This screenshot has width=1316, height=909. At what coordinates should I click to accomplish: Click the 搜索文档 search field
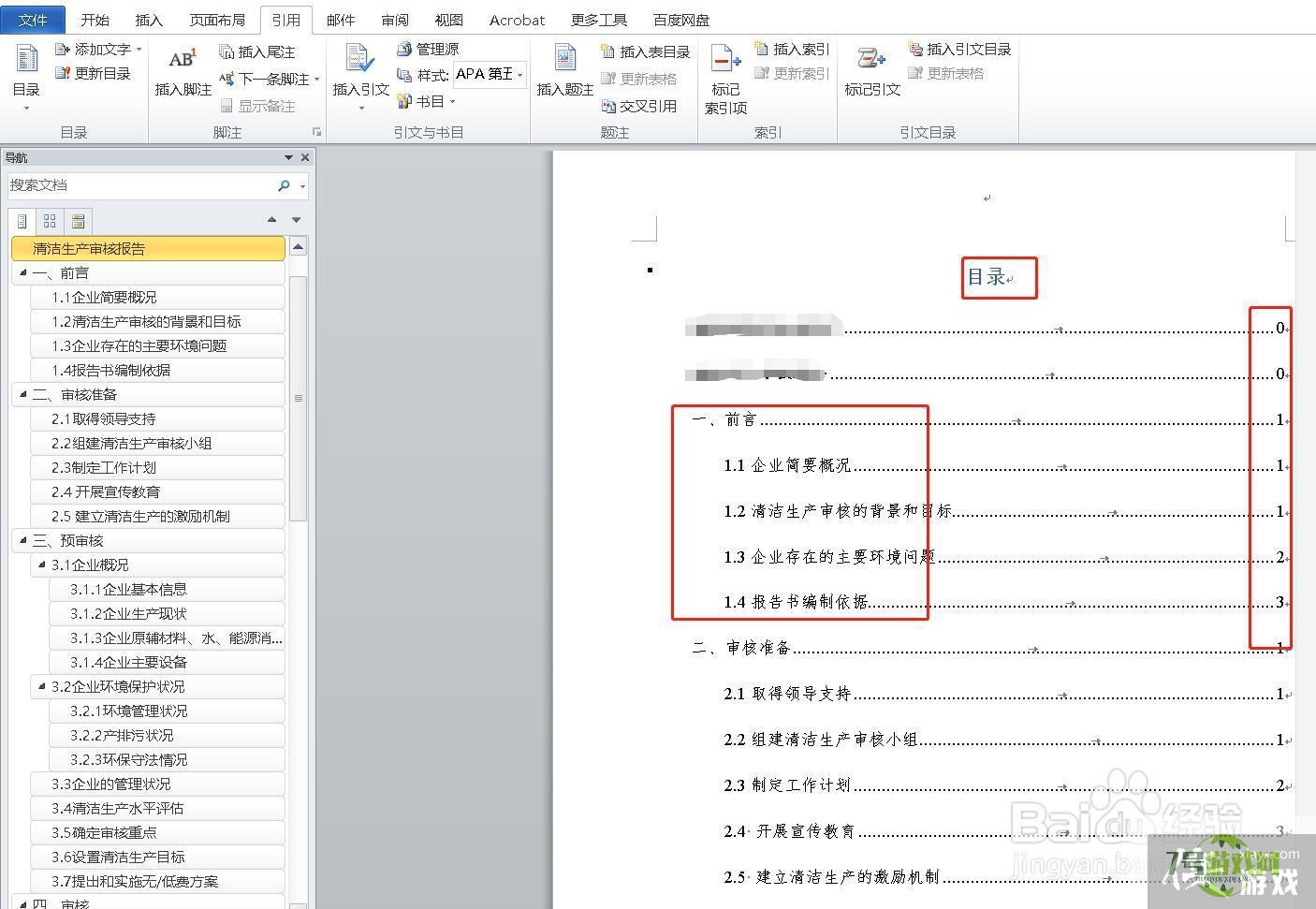pos(140,185)
